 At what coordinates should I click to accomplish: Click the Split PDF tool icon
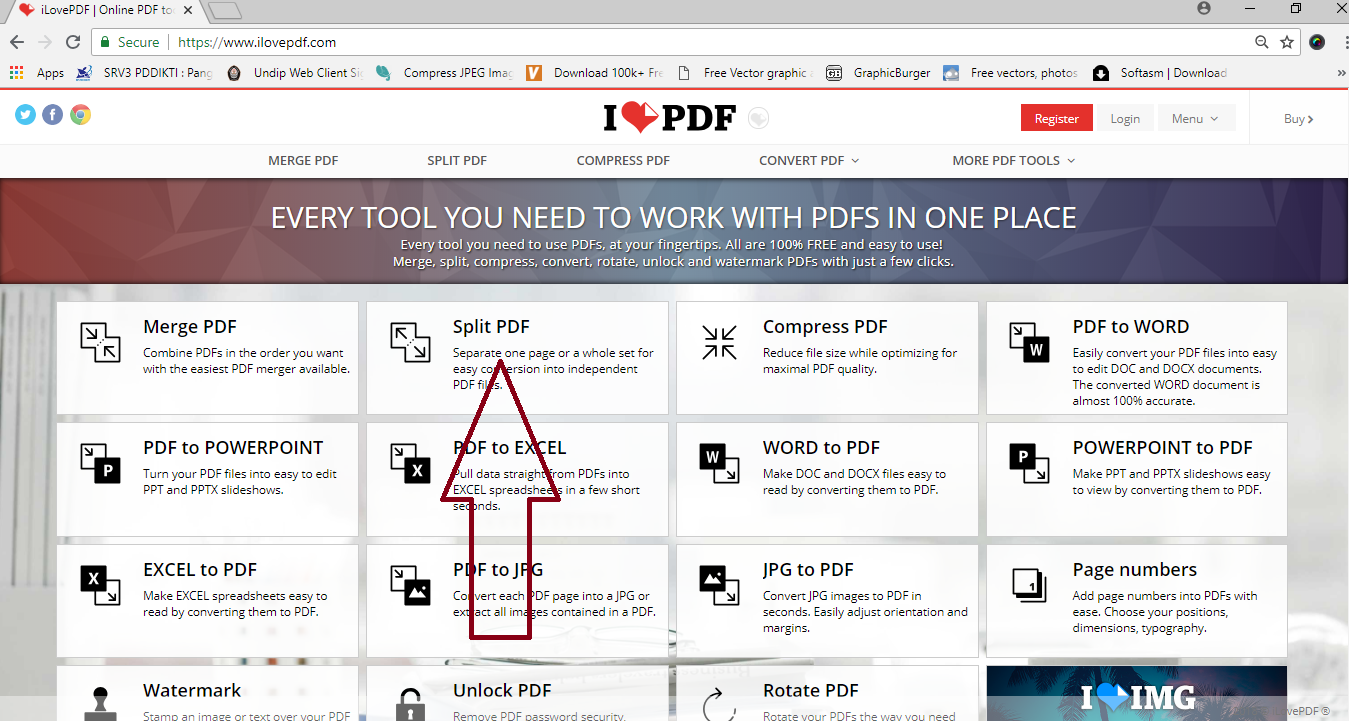[x=410, y=342]
